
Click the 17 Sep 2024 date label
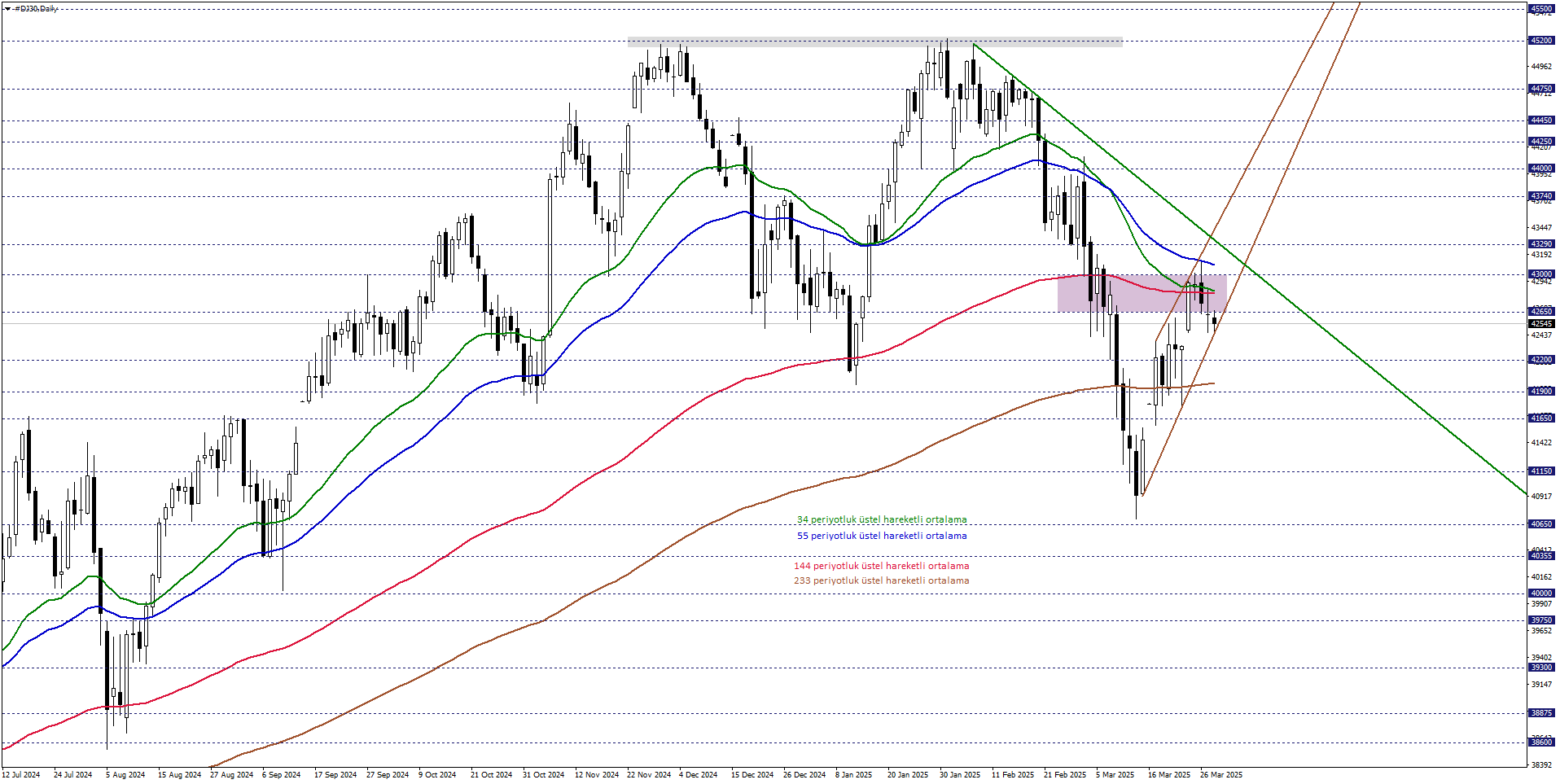[335, 775]
